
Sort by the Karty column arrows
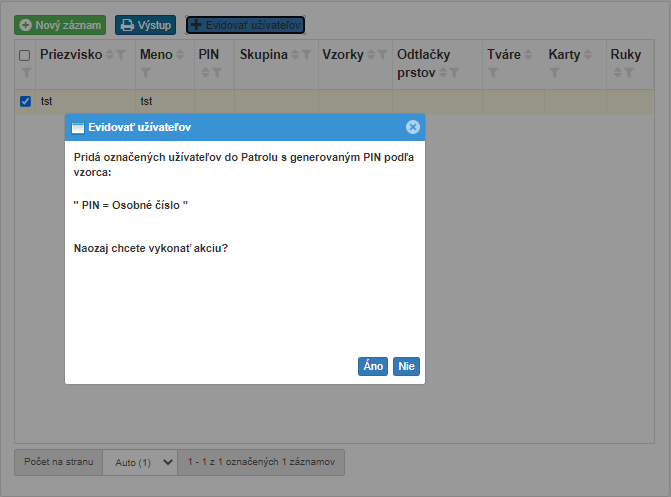588,54
